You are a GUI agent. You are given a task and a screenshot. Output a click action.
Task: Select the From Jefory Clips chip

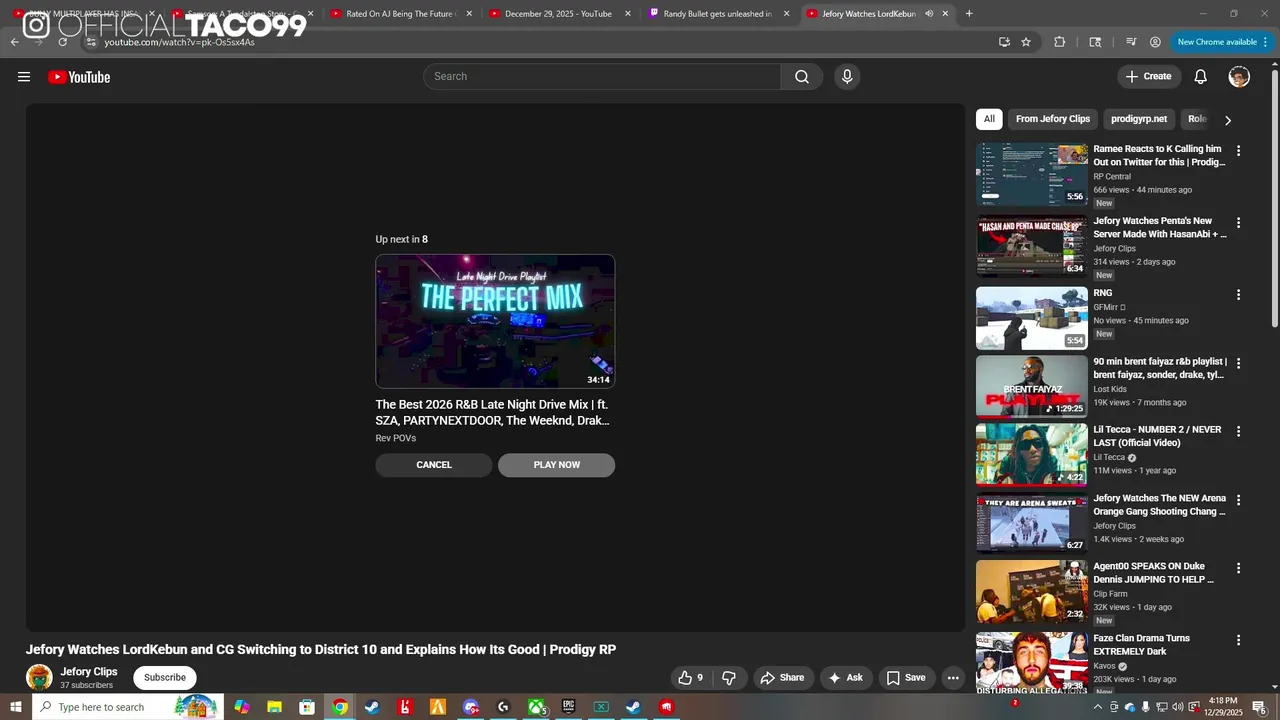[1053, 119]
